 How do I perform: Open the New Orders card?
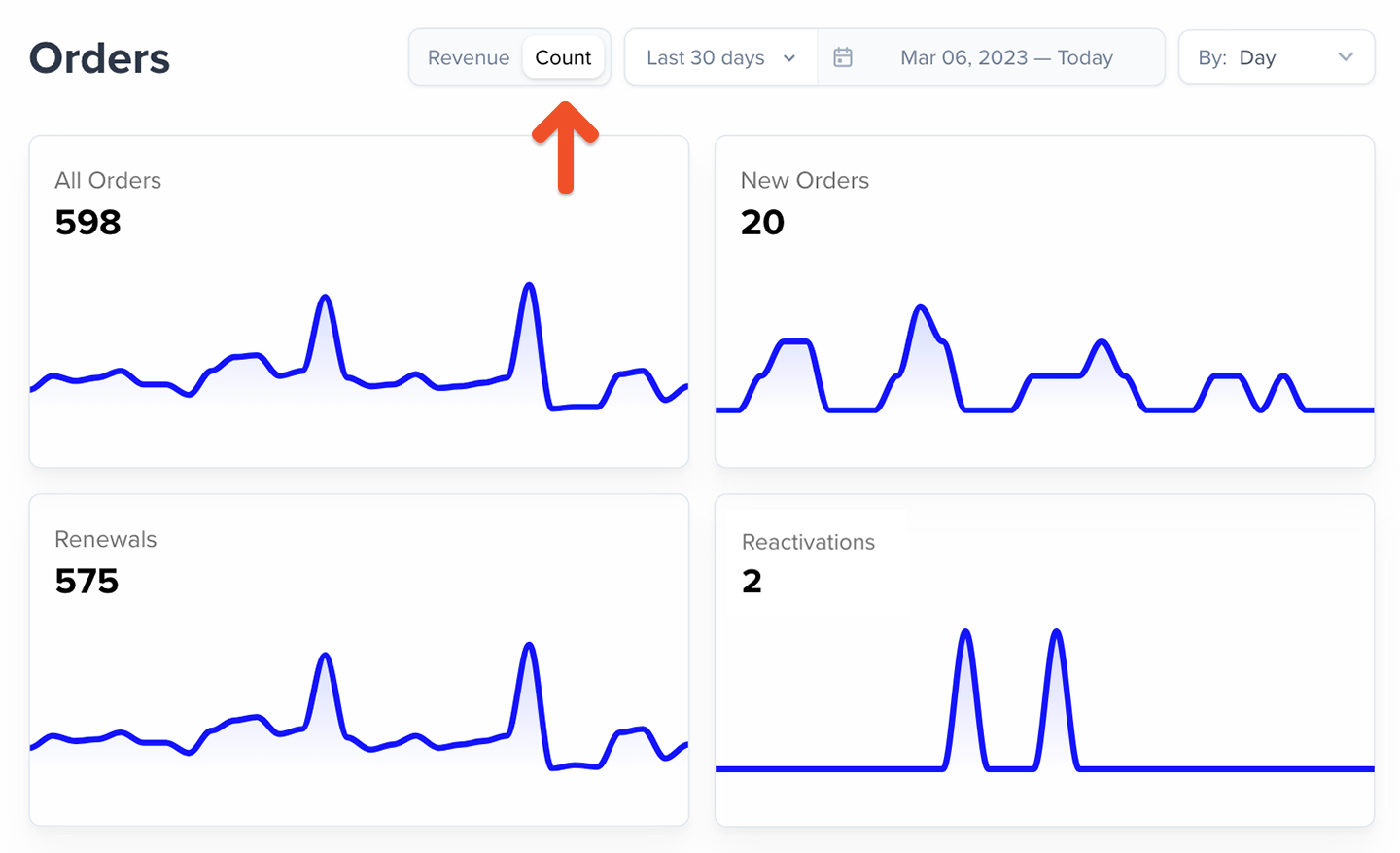click(1045, 302)
